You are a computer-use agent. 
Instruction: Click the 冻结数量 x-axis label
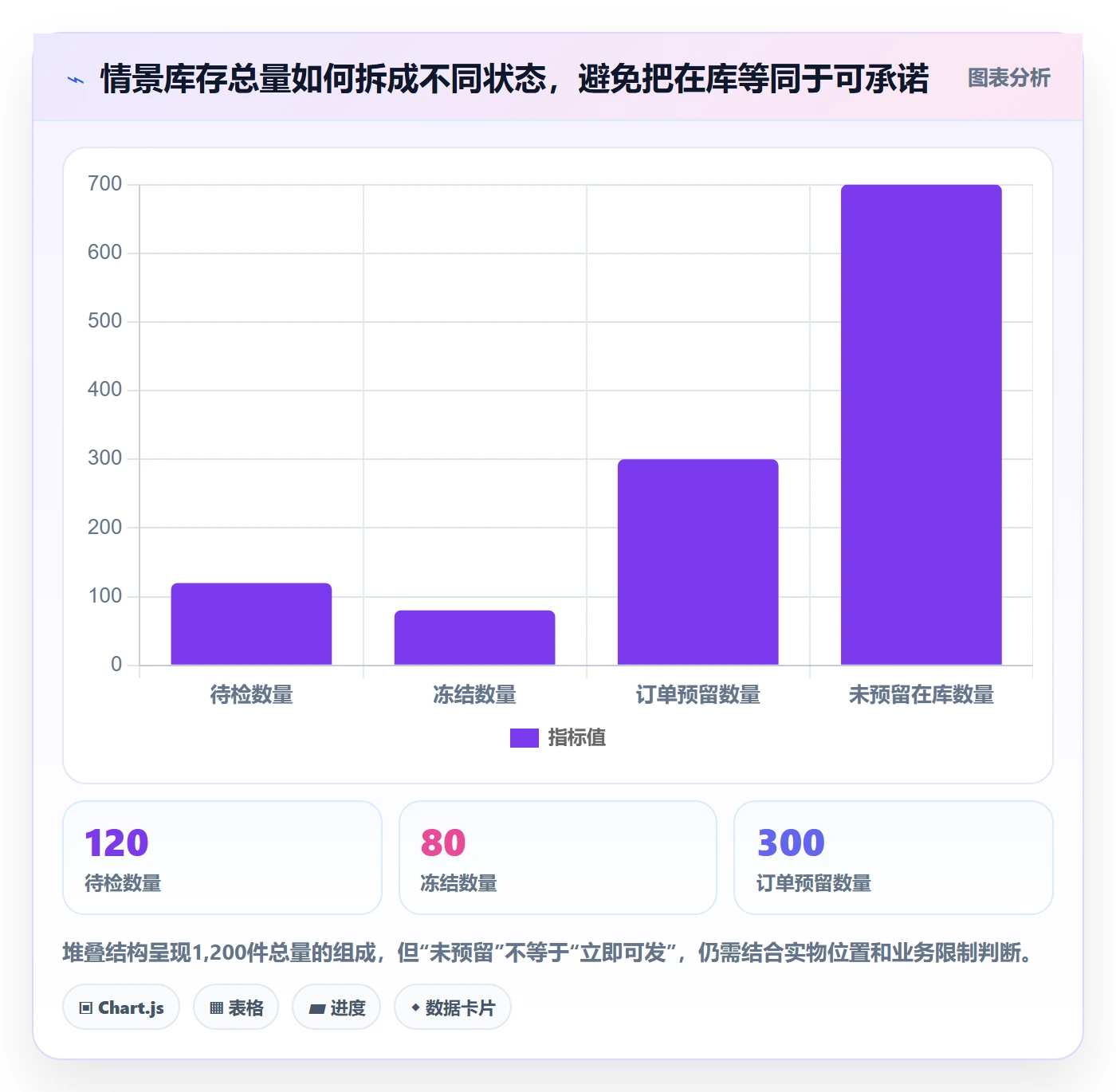pyautogui.click(x=474, y=695)
